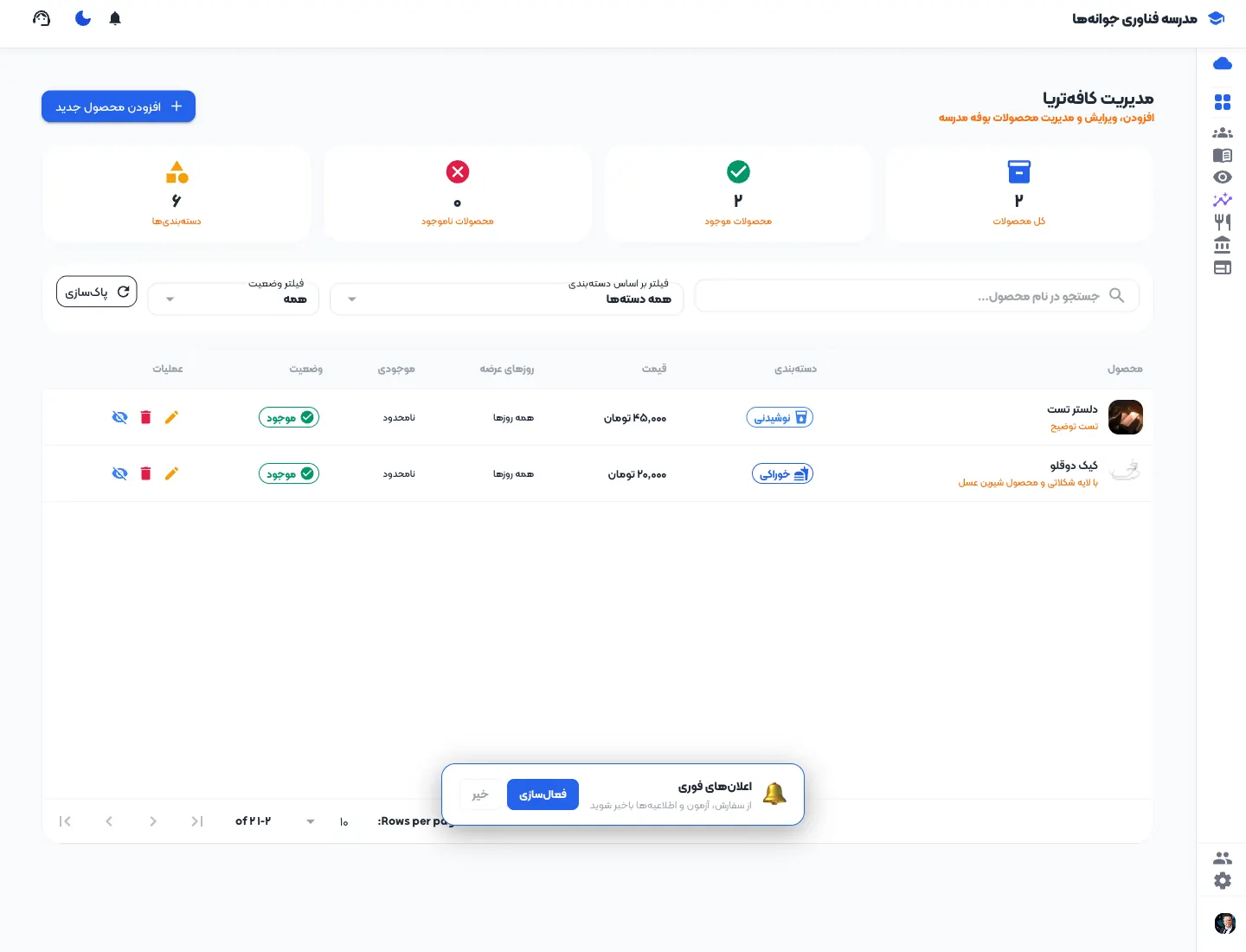
Task: Click the کیک دوقلو product thumbnail
Action: (1125, 472)
